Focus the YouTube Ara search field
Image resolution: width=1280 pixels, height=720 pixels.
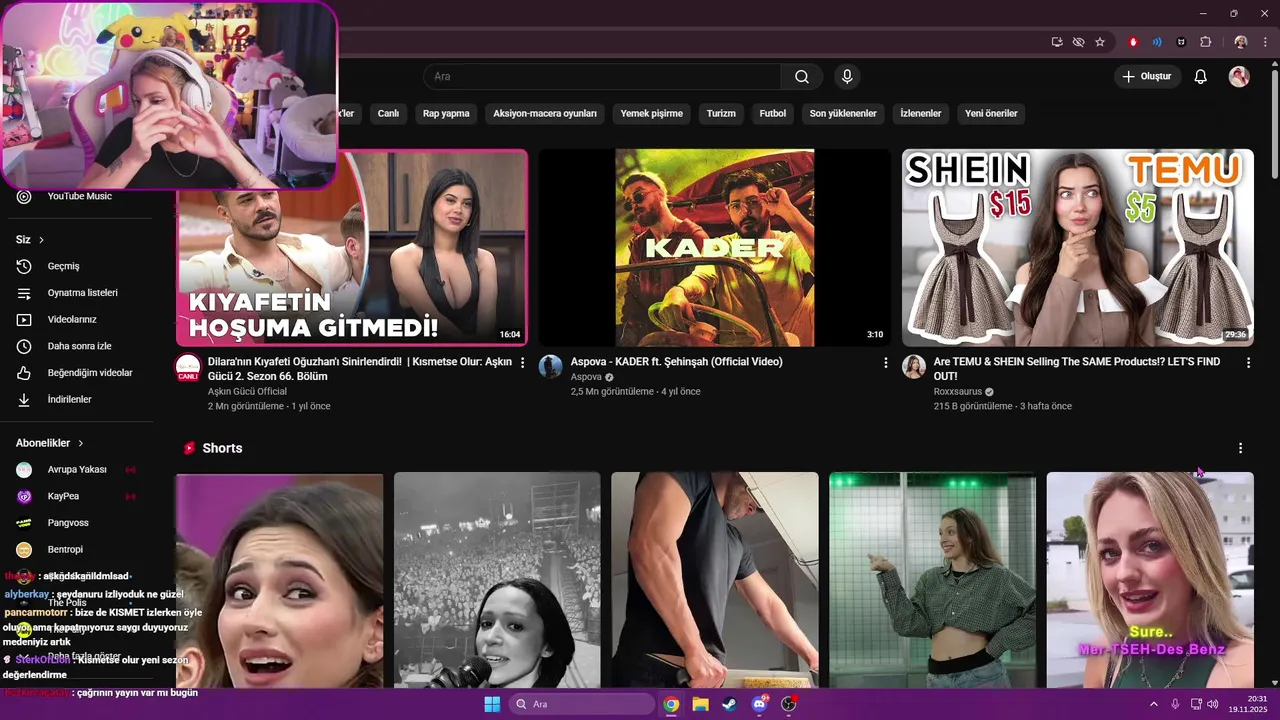(x=602, y=77)
